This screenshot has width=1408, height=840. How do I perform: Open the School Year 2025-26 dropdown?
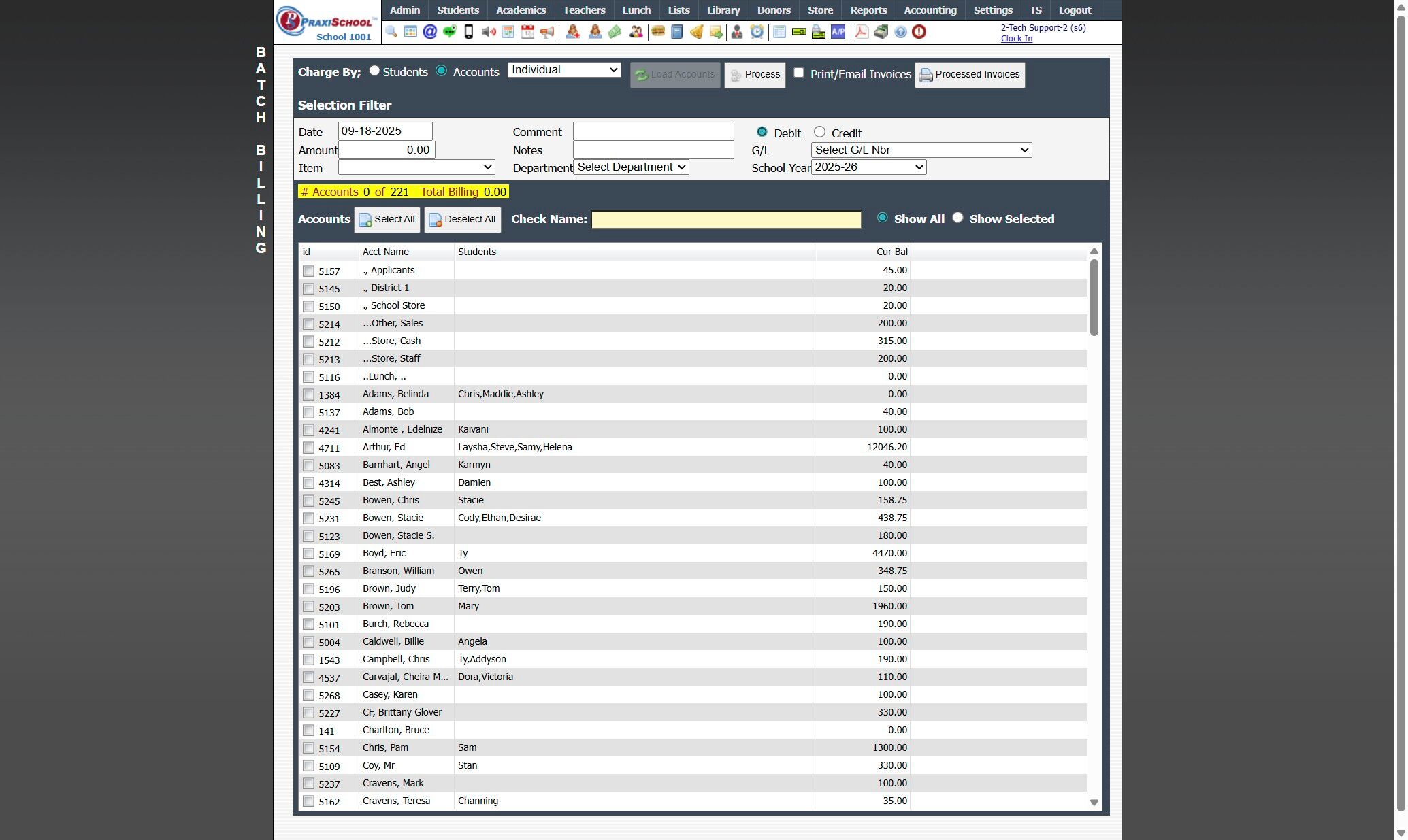pos(868,167)
